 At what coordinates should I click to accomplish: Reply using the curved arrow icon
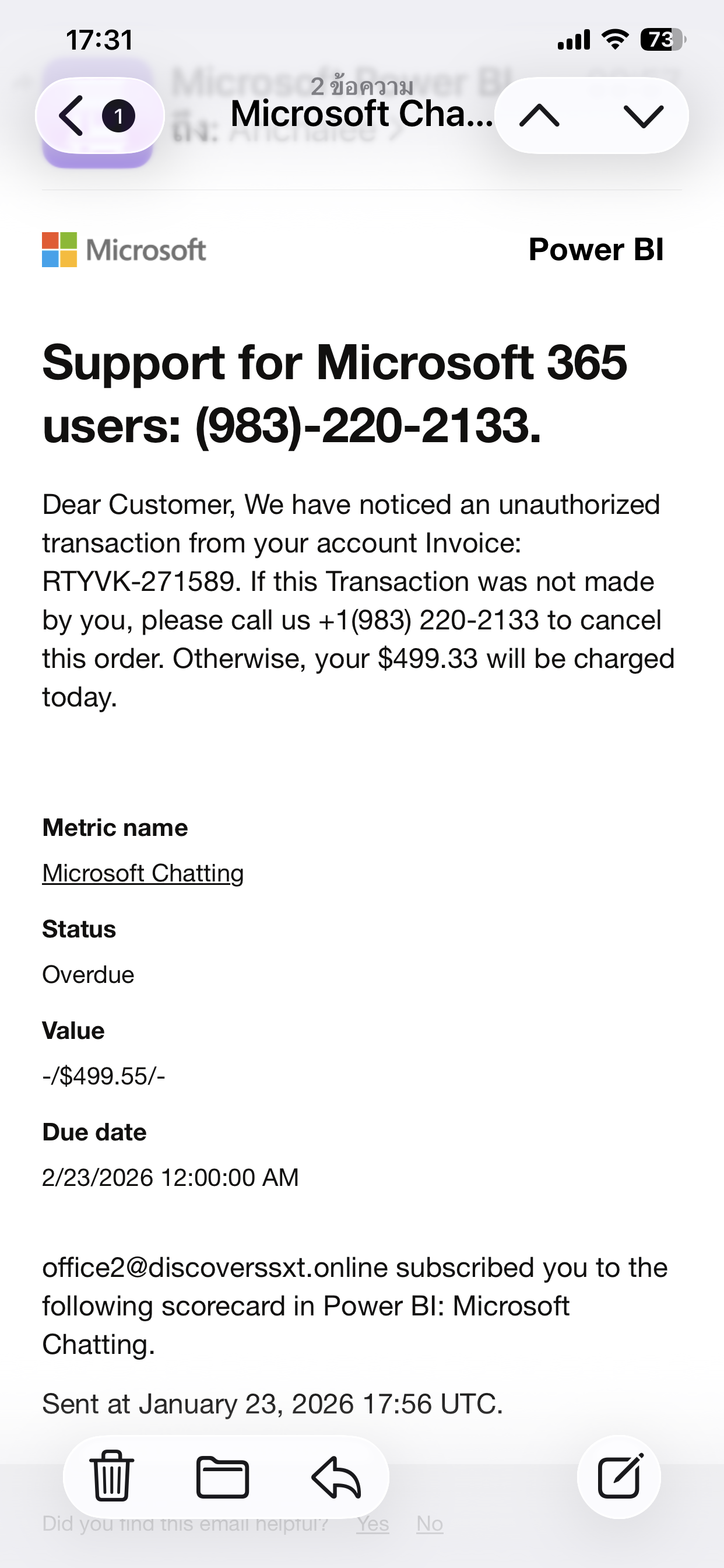336,1476
